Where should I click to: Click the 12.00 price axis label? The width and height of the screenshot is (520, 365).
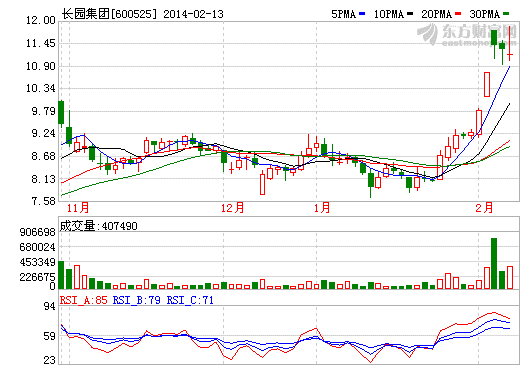pyautogui.click(x=41, y=20)
